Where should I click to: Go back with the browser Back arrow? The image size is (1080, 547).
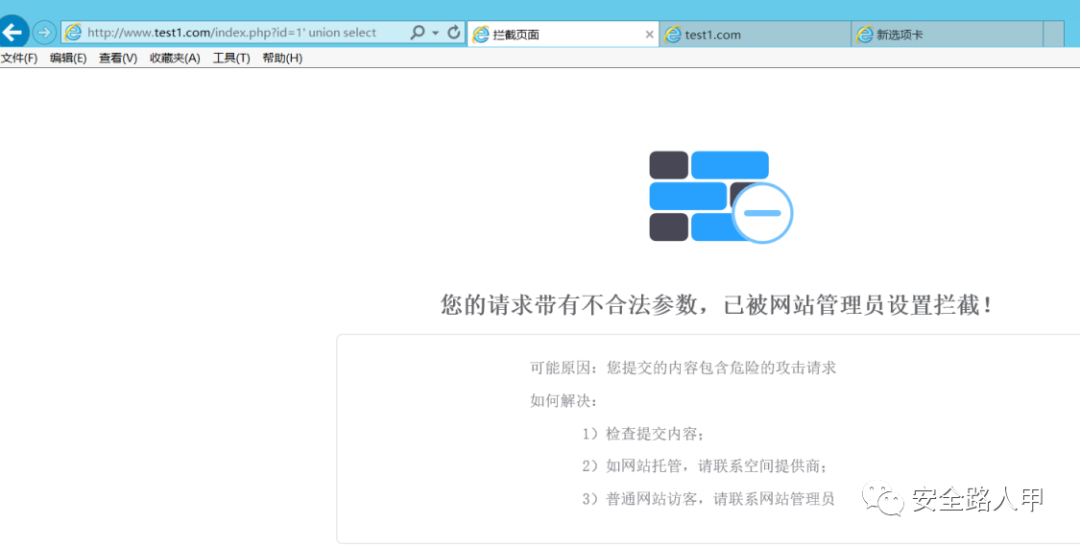coord(12,32)
